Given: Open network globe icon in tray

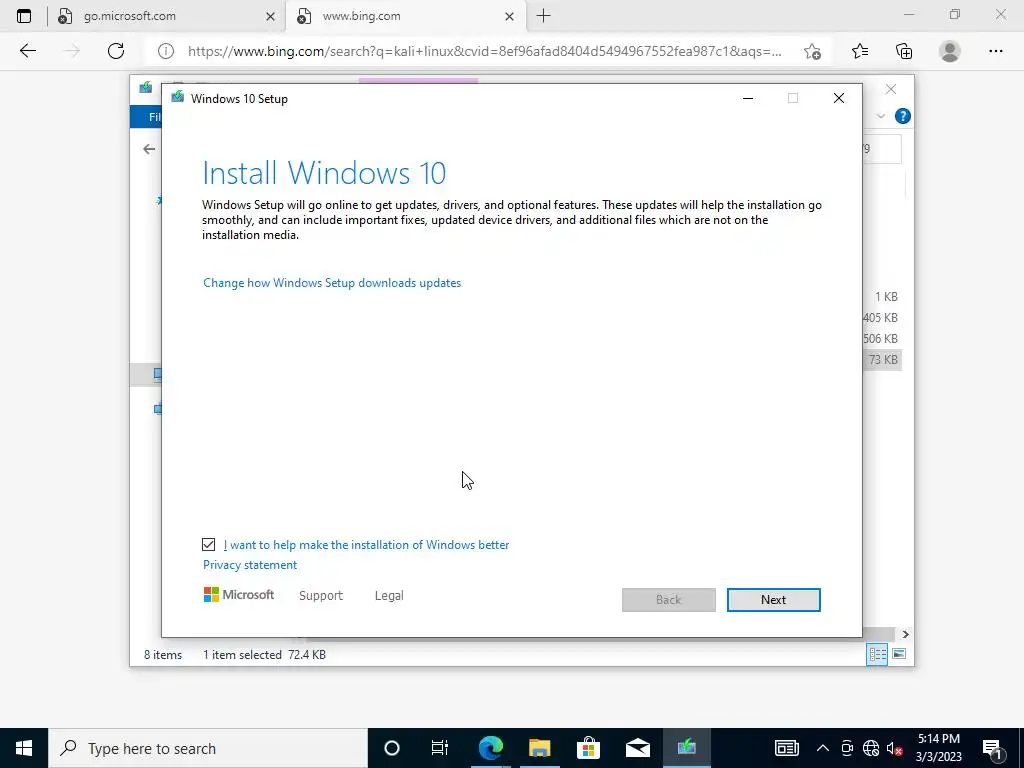Looking at the screenshot, I should pyautogui.click(x=871, y=748).
